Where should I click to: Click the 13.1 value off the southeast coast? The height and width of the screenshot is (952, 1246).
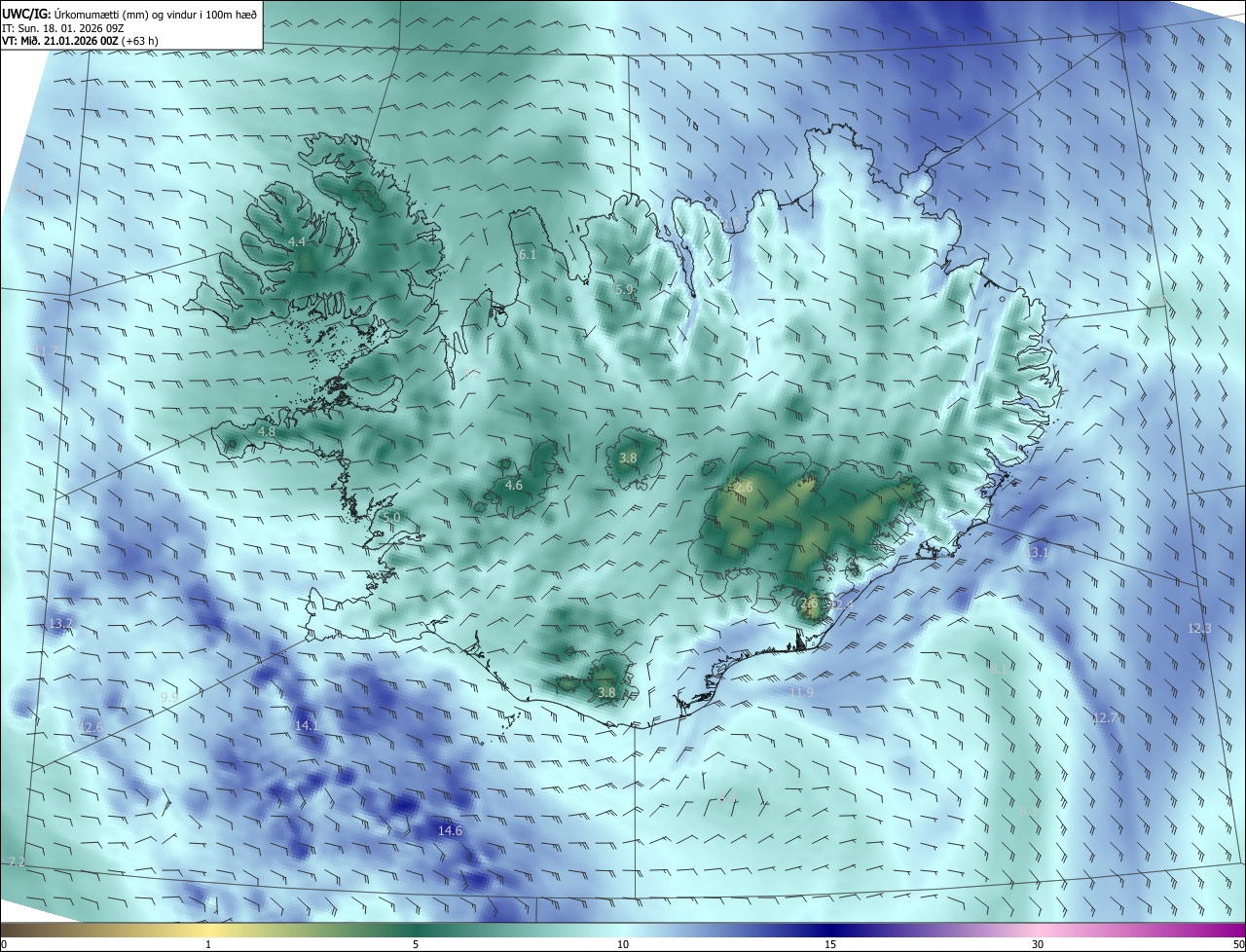click(x=1039, y=553)
